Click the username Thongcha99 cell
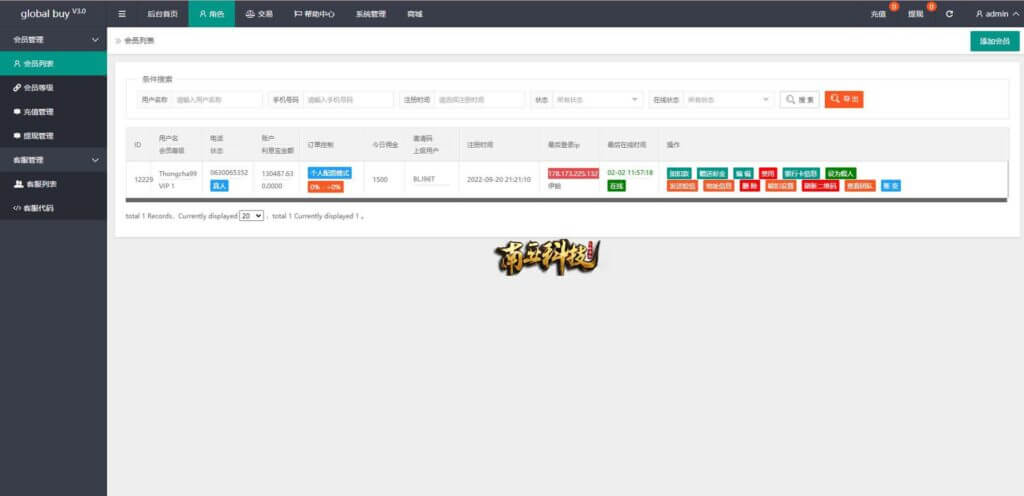 pos(178,174)
